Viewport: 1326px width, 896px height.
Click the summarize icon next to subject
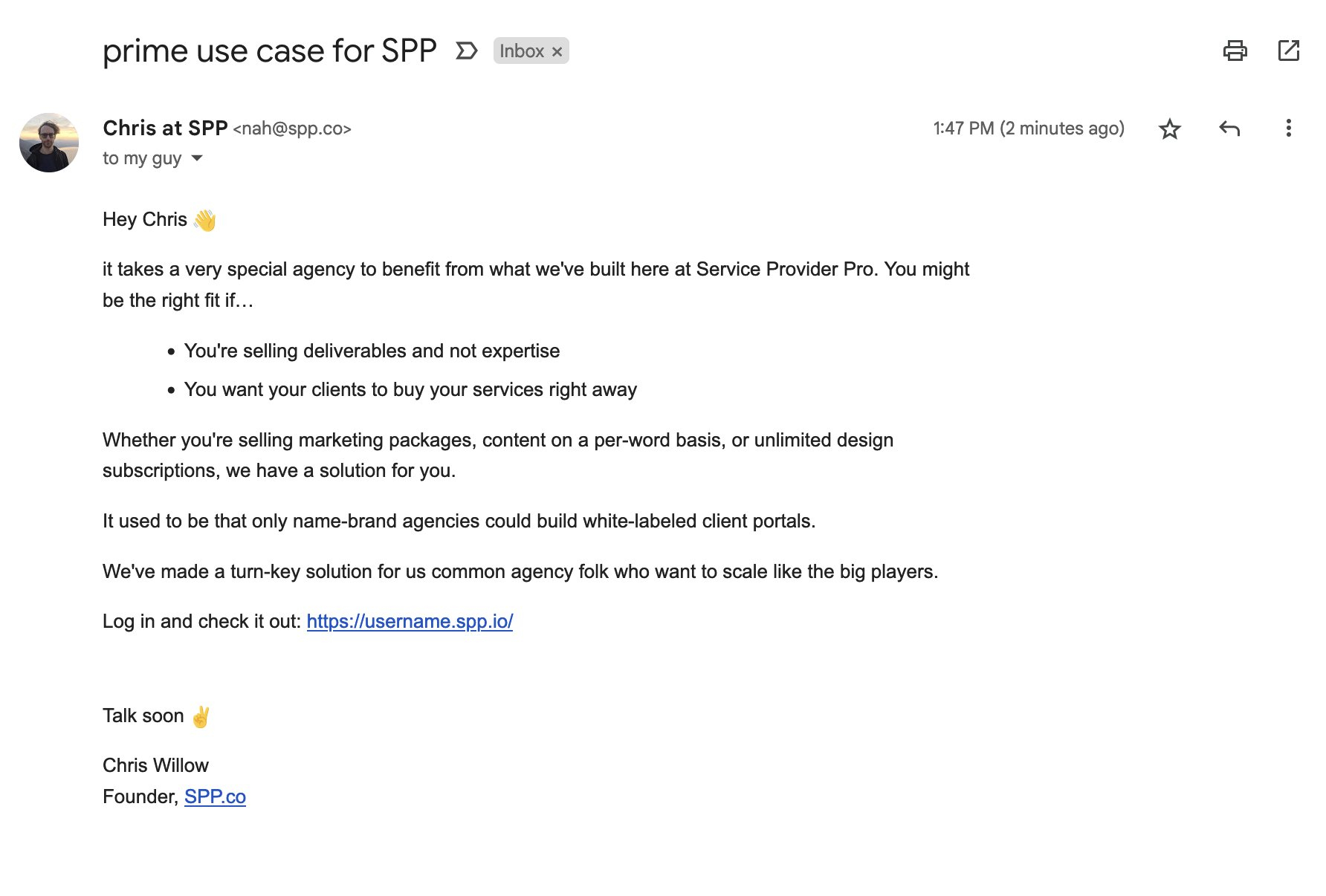point(467,51)
